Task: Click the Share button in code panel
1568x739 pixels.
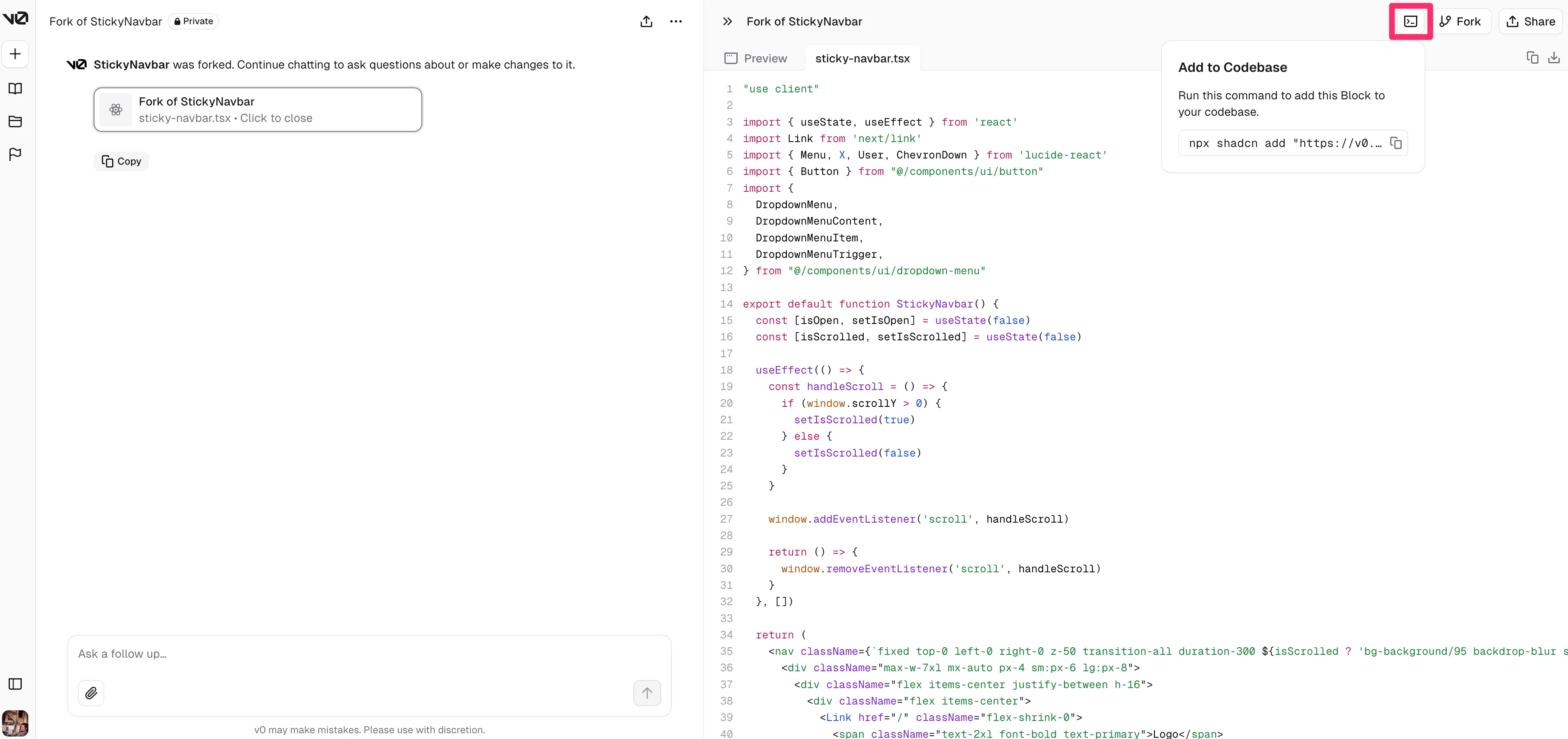Action: point(1531,21)
